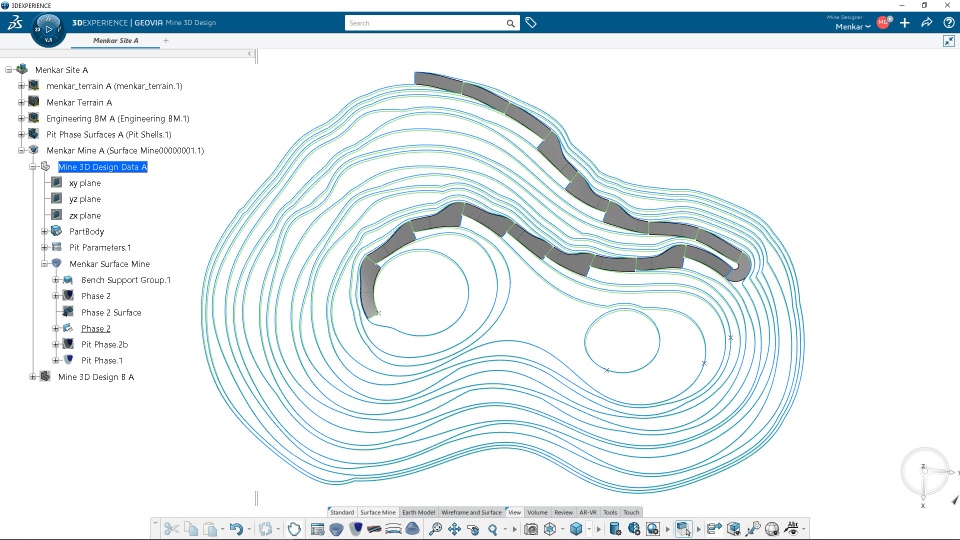Select Pit Phase.2b in the tree

point(105,345)
